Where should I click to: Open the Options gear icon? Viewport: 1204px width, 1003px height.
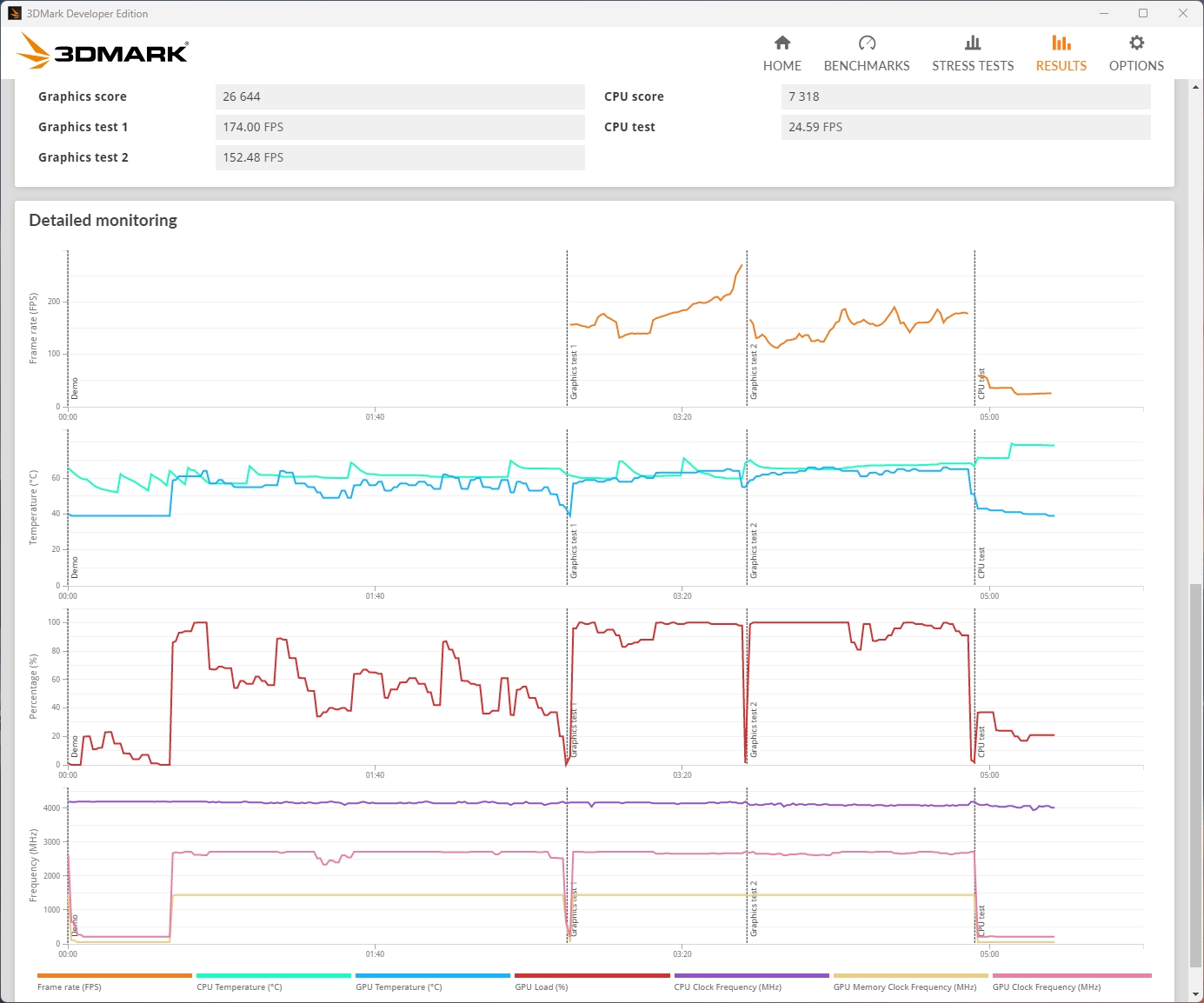pos(1136,43)
